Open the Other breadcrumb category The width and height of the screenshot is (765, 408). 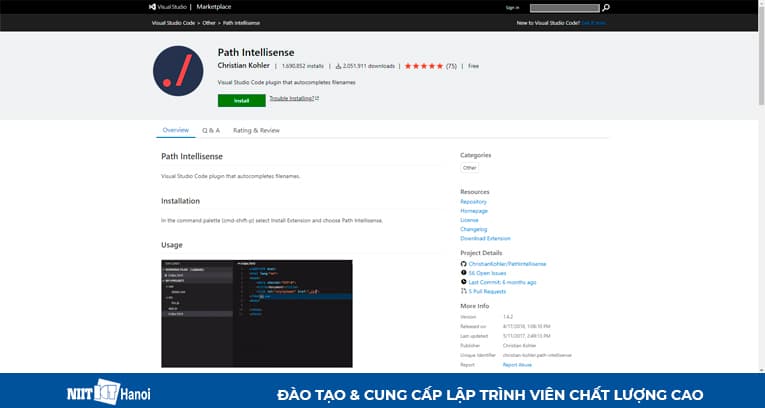209,23
